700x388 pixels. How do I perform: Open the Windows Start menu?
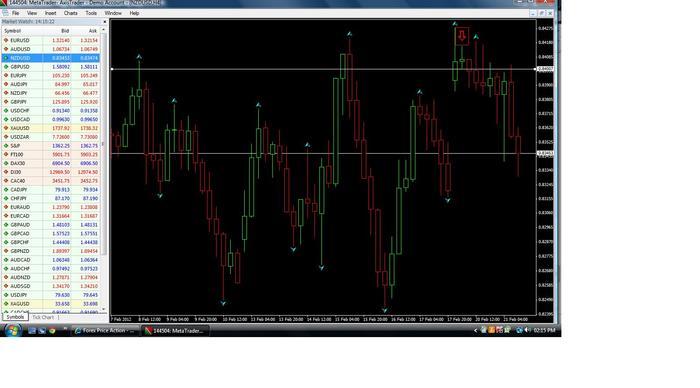(12, 330)
